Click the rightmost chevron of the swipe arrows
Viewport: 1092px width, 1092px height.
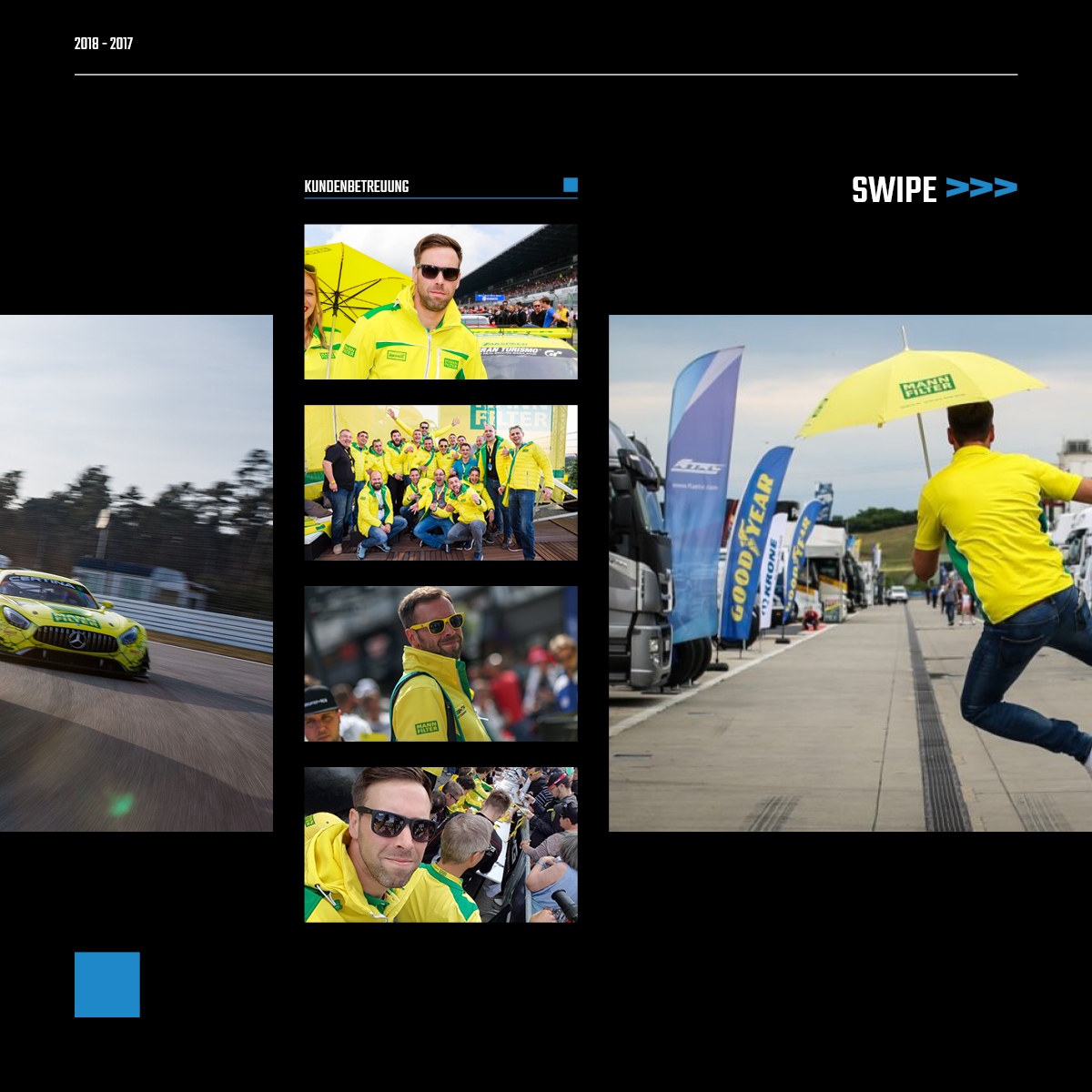[x=1006, y=188]
